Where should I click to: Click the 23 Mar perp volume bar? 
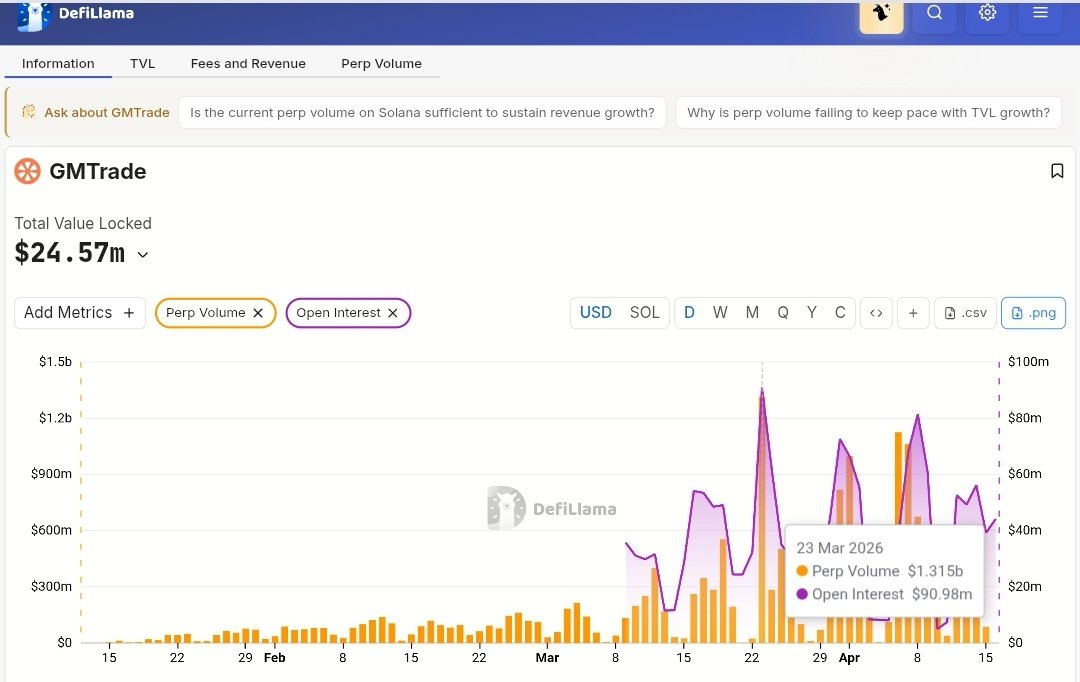pos(762,520)
